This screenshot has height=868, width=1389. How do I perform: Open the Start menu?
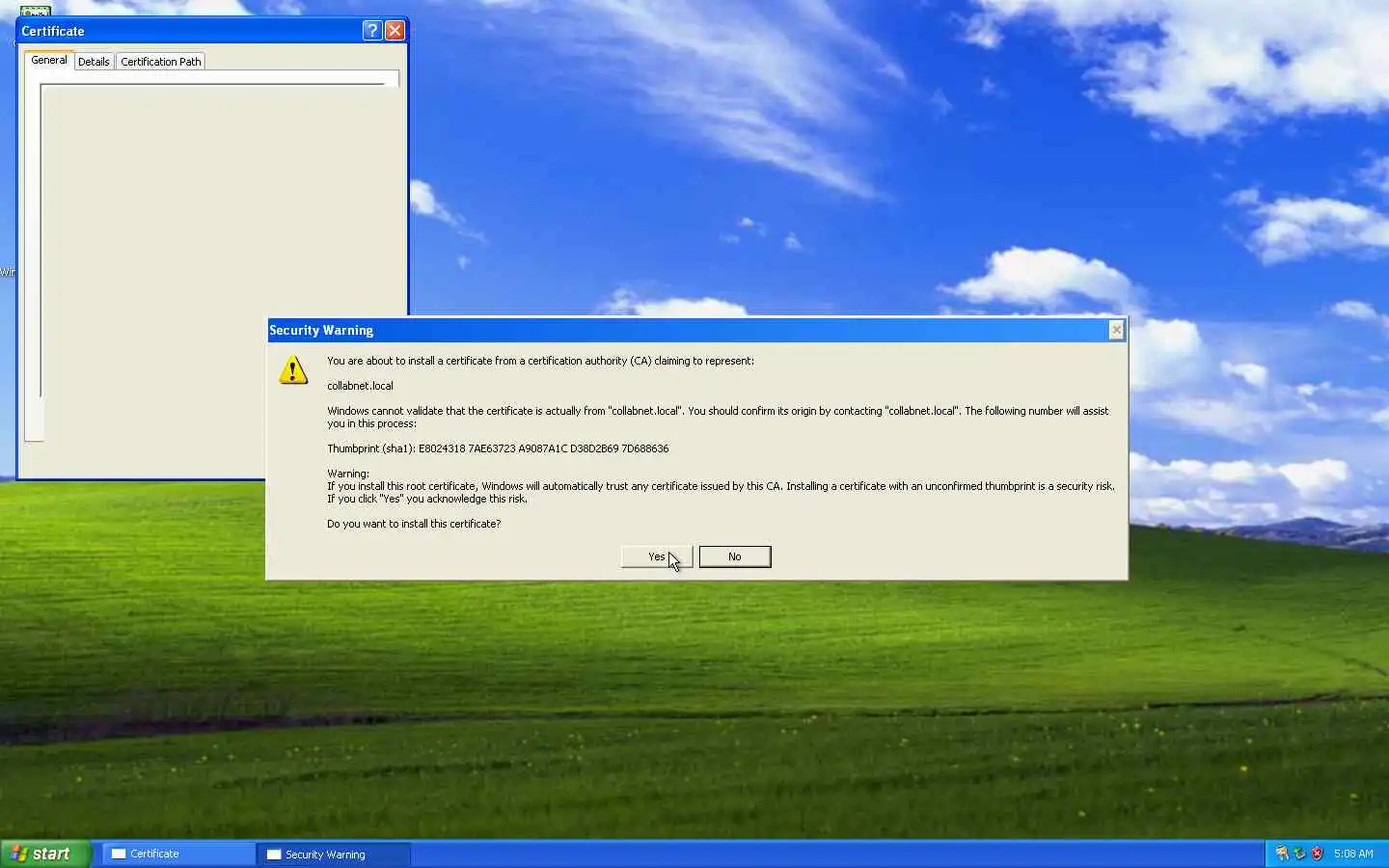click(45, 854)
